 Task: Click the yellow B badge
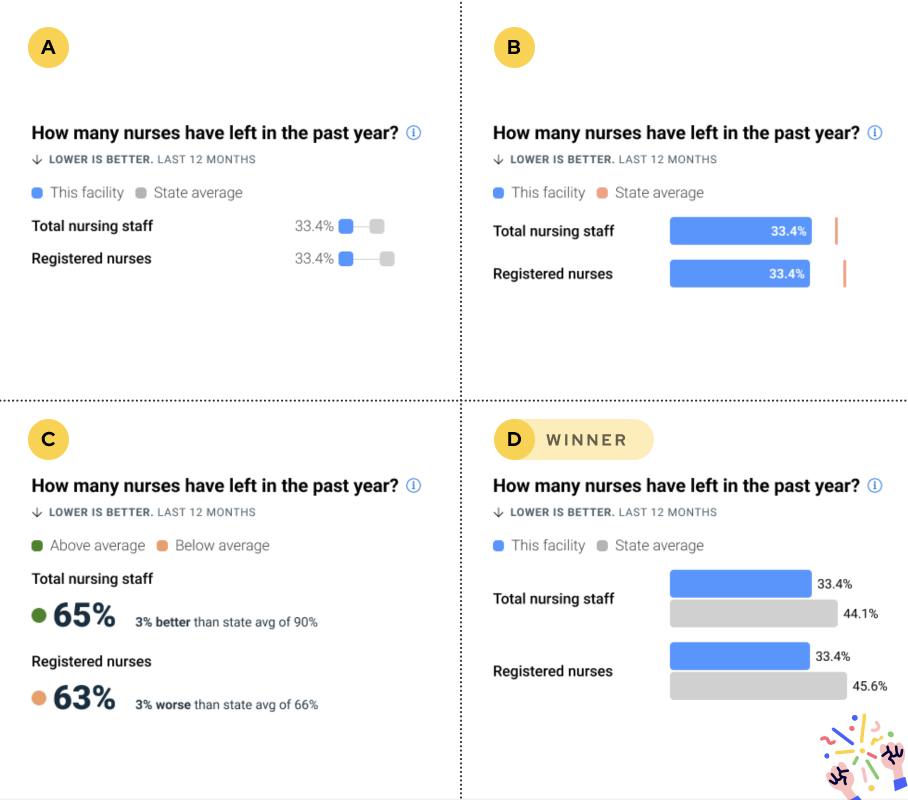(514, 48)
